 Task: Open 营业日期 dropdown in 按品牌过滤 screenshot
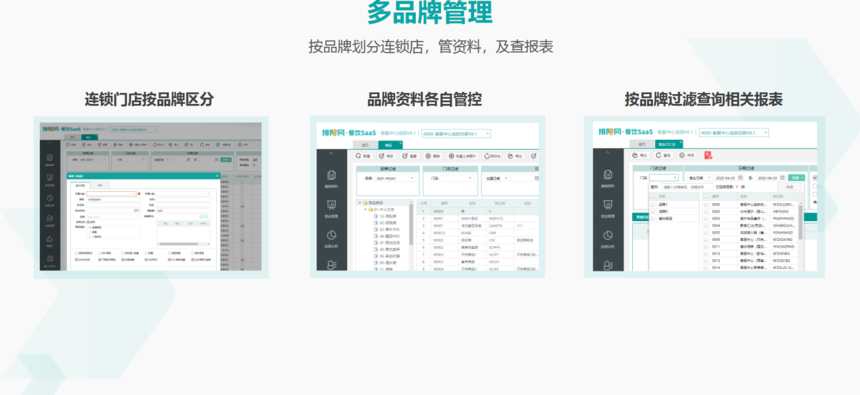(700, 178)
